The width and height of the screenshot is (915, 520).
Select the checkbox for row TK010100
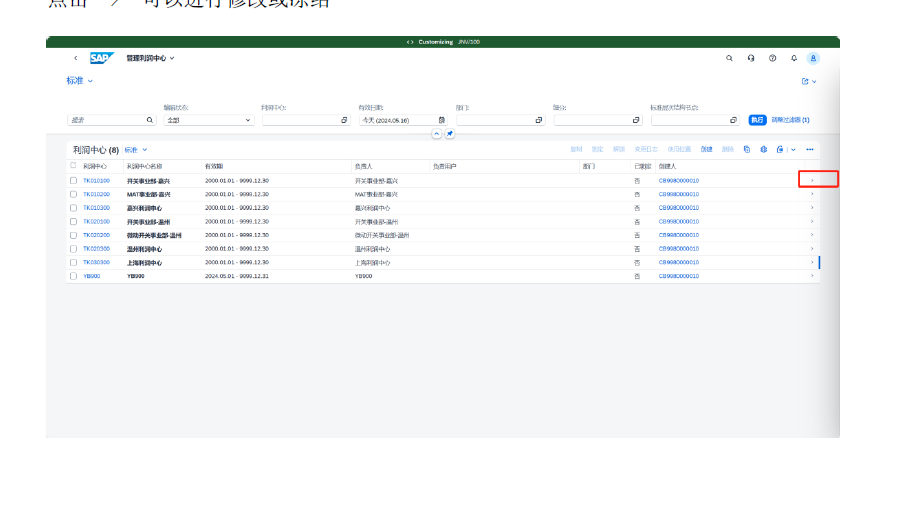coord(73,180)
